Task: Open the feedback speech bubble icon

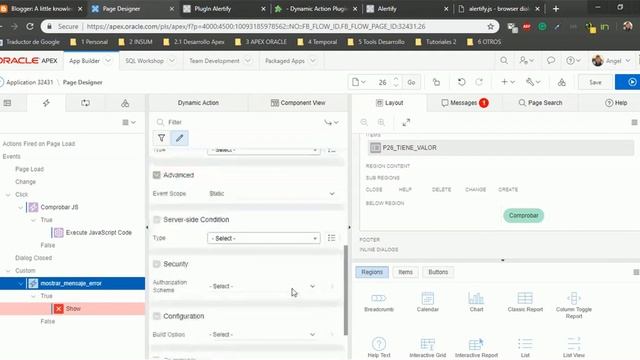Action: (x=551, y=61)
